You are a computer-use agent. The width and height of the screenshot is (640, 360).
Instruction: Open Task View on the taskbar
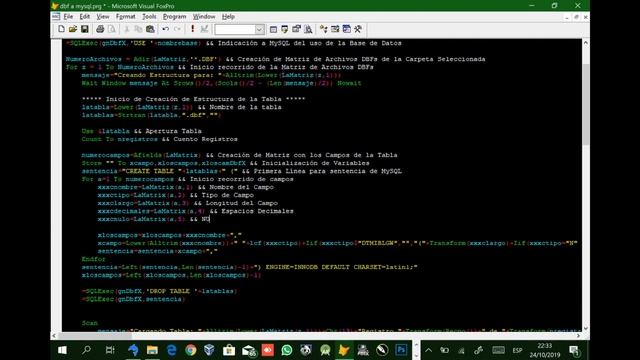110,350
